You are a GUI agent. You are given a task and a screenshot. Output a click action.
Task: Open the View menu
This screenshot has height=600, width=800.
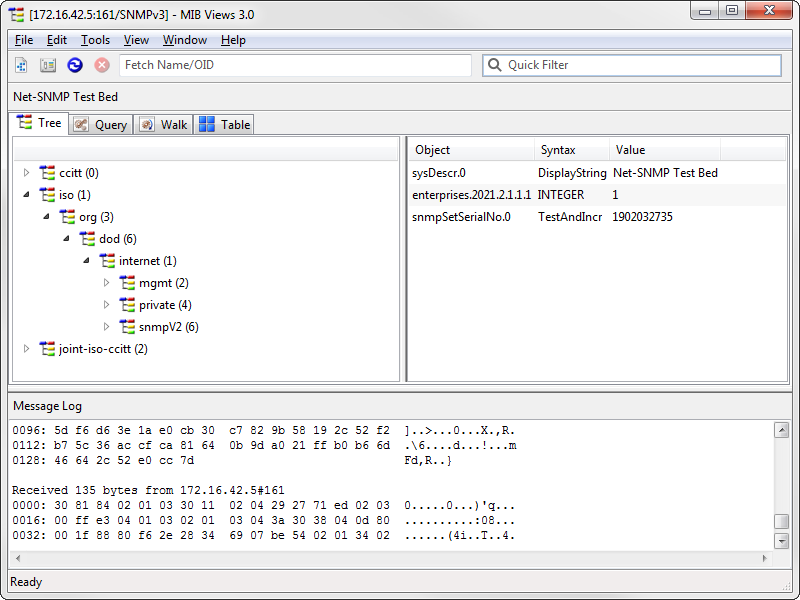click(x=136, y=40)
